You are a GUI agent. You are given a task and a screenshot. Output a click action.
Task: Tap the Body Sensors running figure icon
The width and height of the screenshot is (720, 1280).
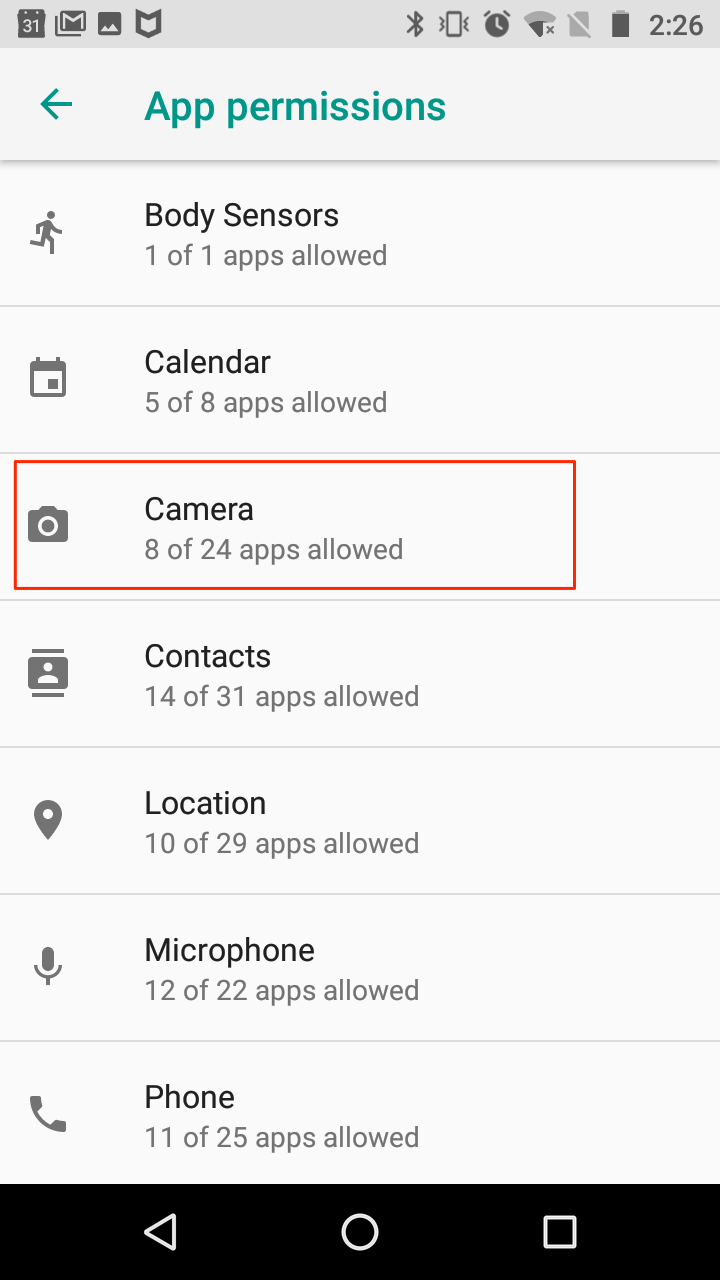pyautogui.click(x=47, y=233)
